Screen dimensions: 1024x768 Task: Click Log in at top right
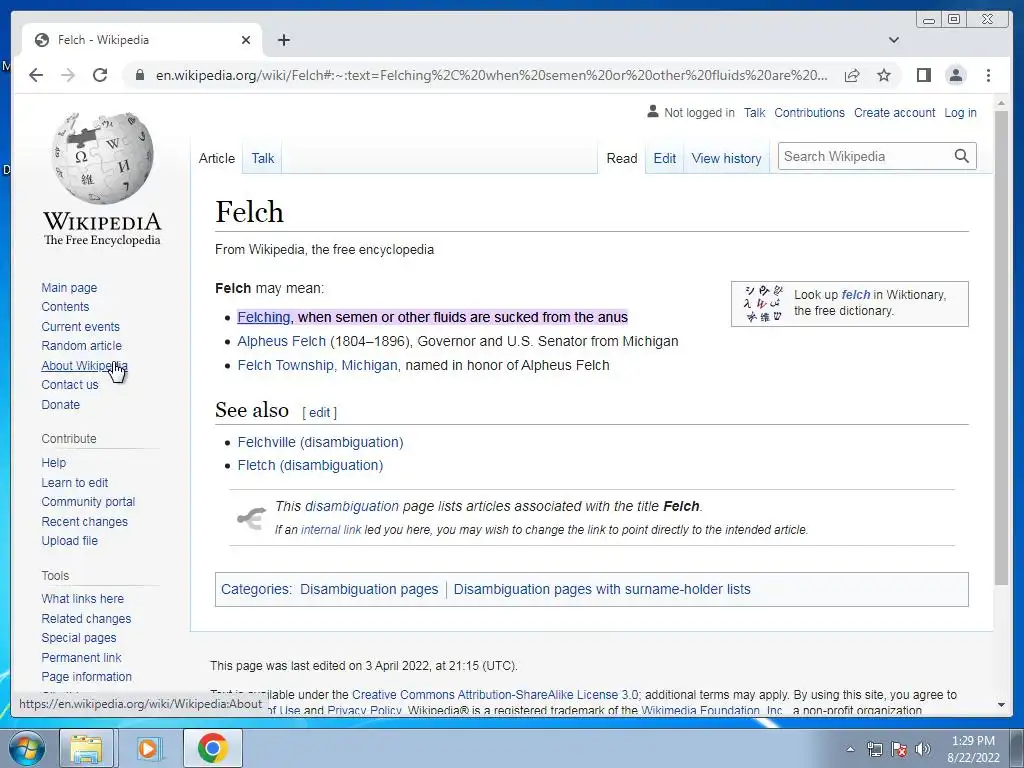click(x=961, y=112)
